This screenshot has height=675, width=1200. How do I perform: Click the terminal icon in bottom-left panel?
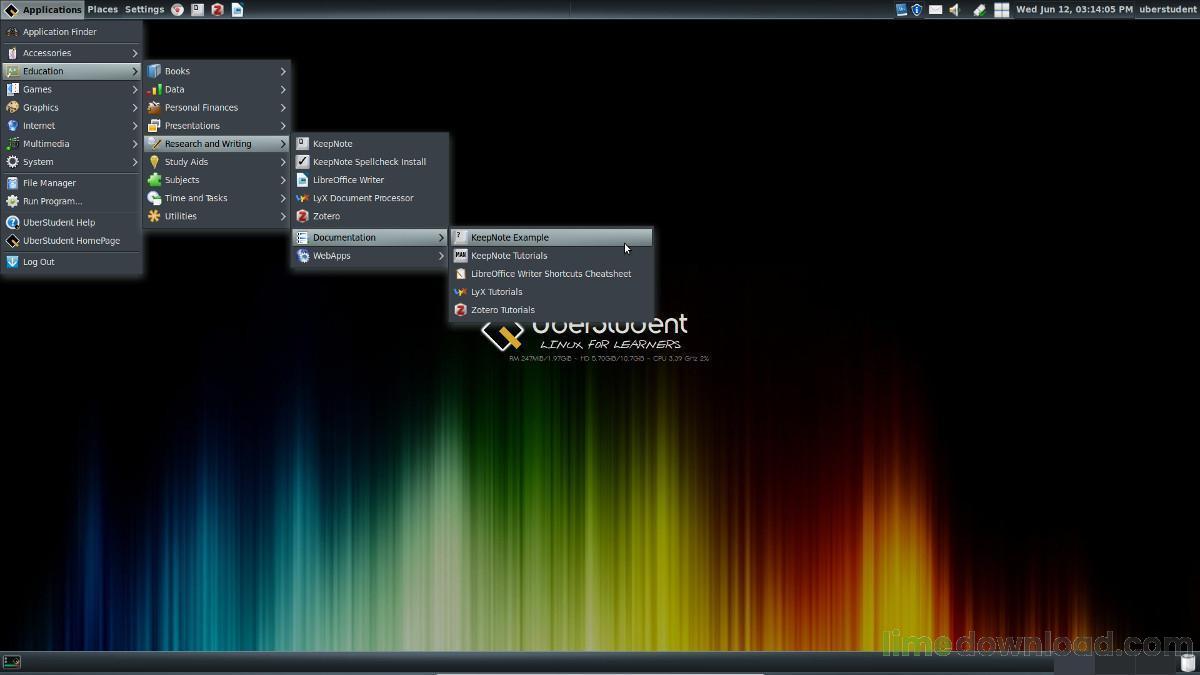pos(11,662)
